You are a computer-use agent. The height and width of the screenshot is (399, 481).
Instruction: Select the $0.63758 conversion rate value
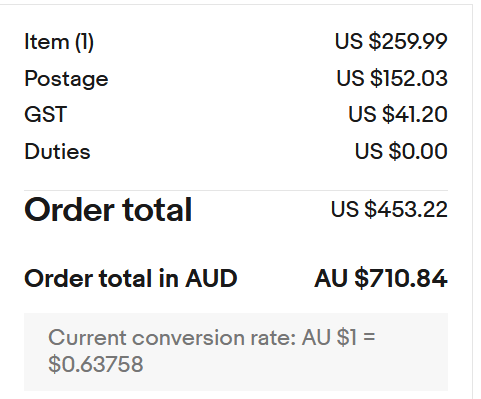tap(96, 364)
